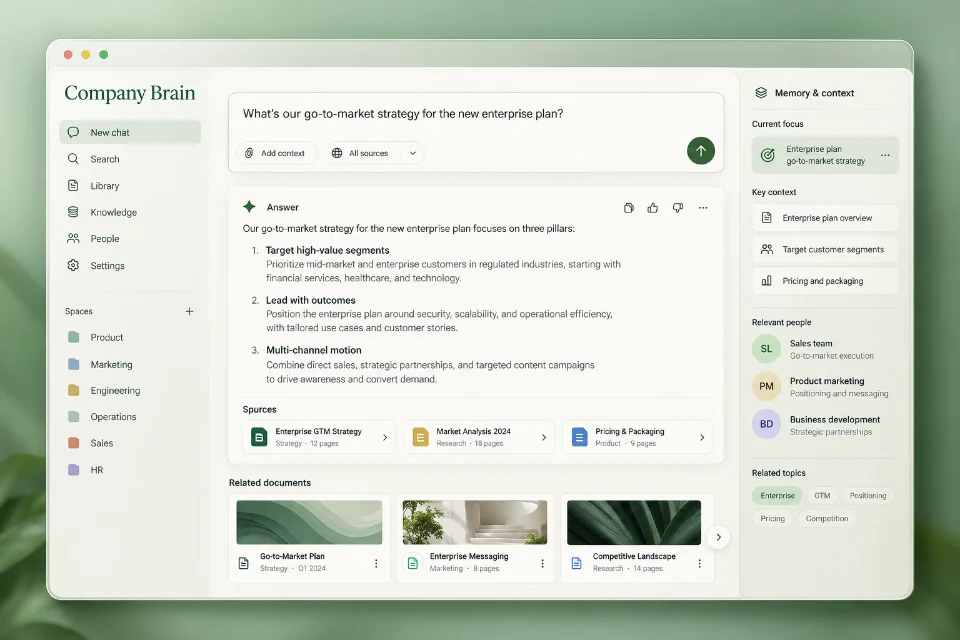Select Enterprise plan go-to-market strategy focus
Screen dimensions: 960x640
point(825,155)
